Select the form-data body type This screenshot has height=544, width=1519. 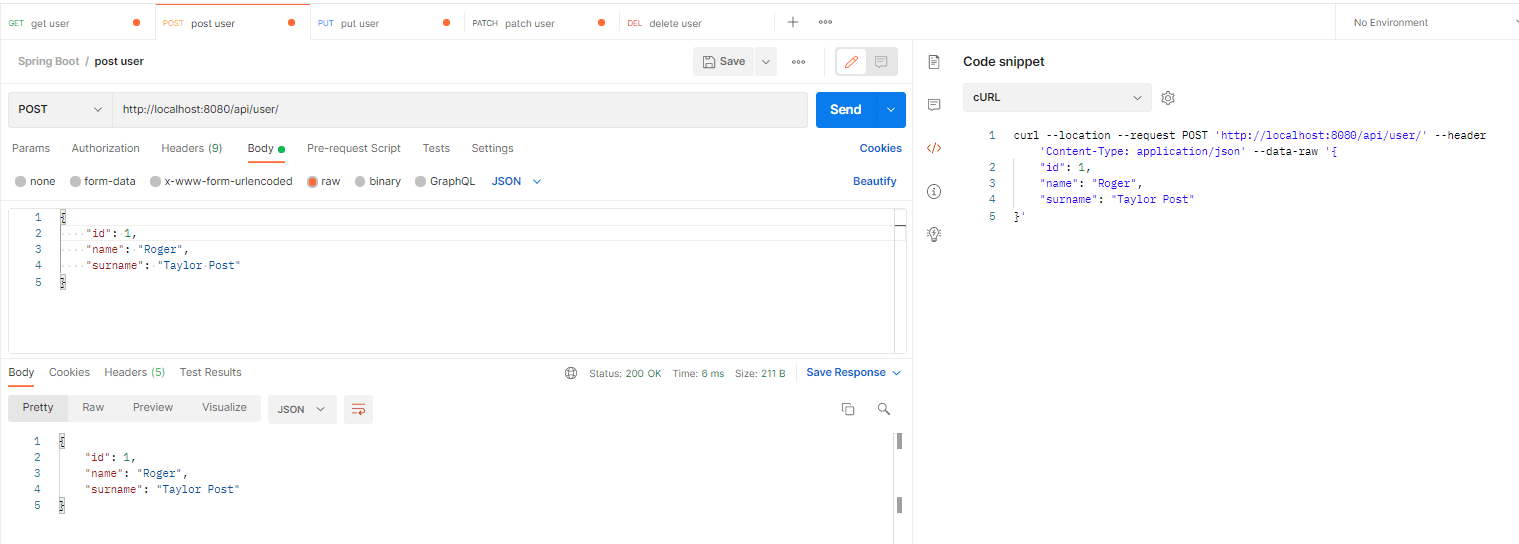coord(76,182)
